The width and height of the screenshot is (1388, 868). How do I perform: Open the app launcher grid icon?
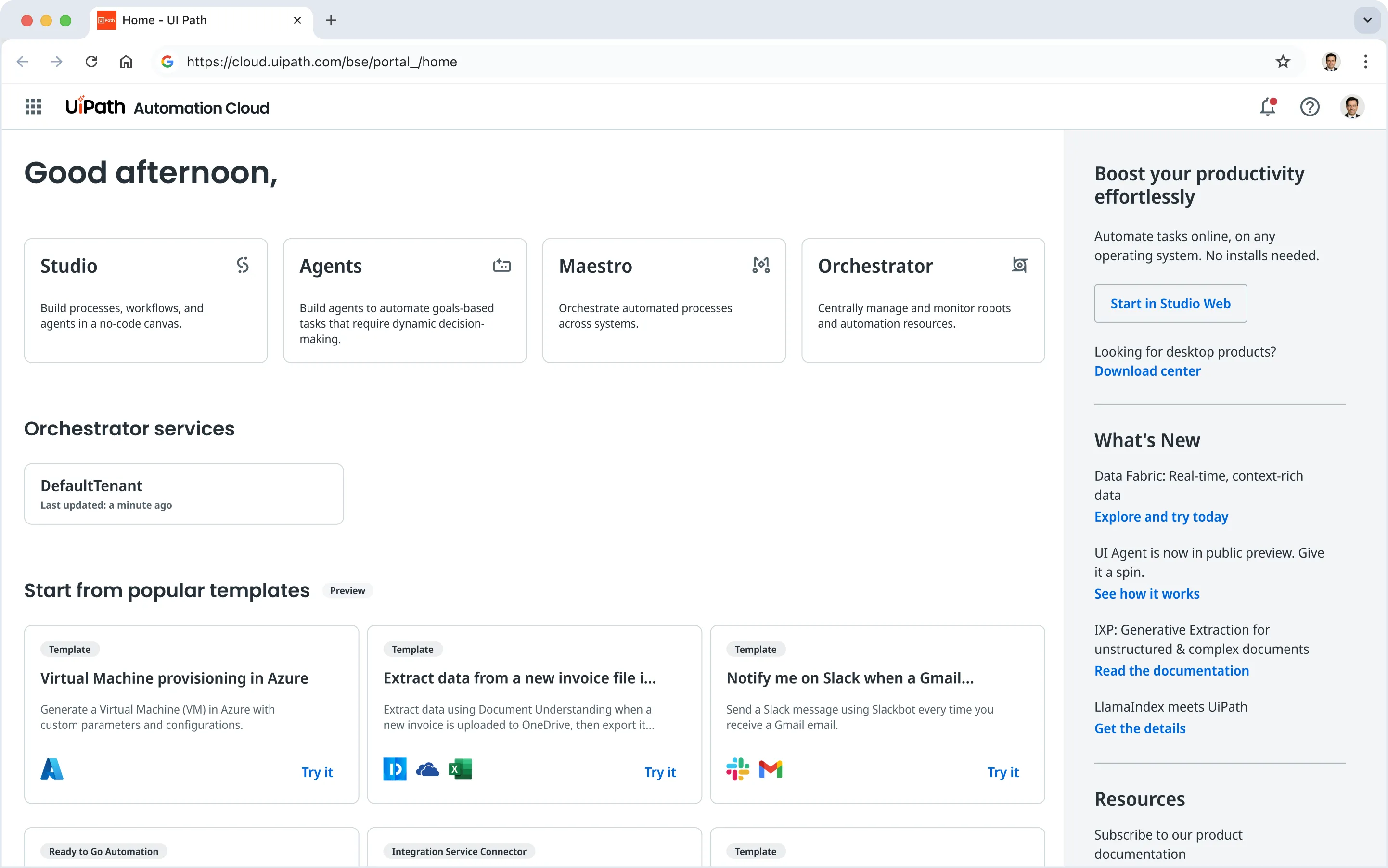pos(33,107)
